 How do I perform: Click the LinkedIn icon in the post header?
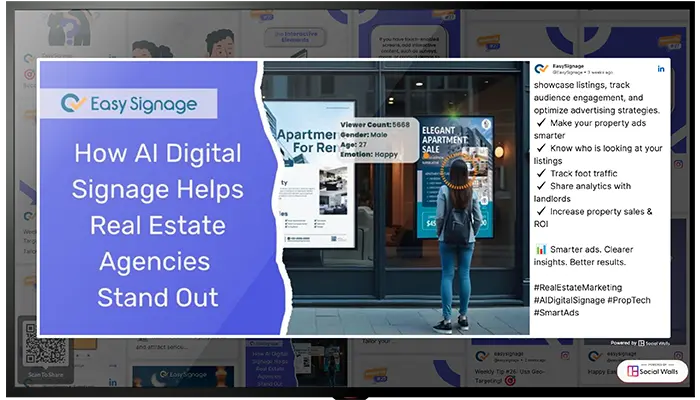point(661,69)
